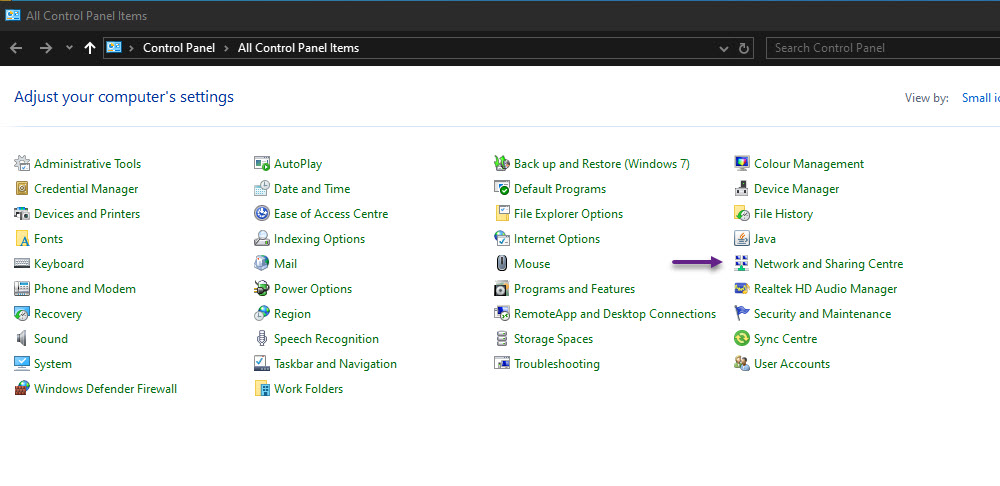Click the Internet Options icon

(502, 239)
